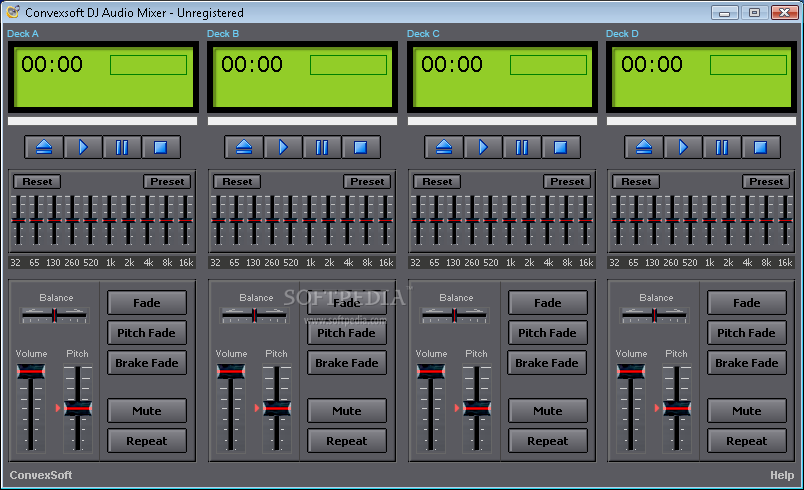Start playback on Deck A
Image resolution: width=804 pixels, height=490 pixels.
(x=83, y=148)
